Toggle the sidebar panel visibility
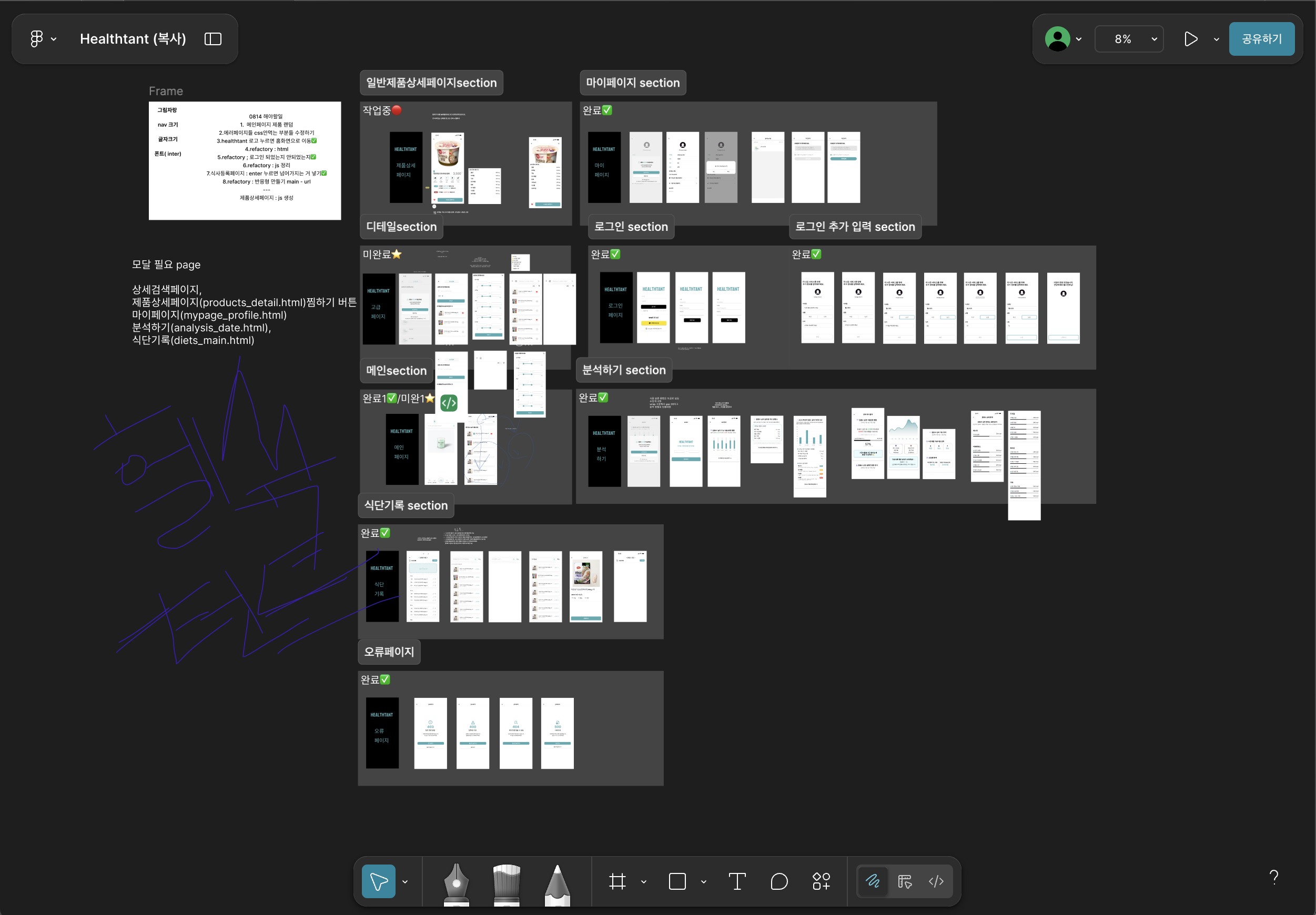The image size is (1316, 915). [x=212, y=39]
